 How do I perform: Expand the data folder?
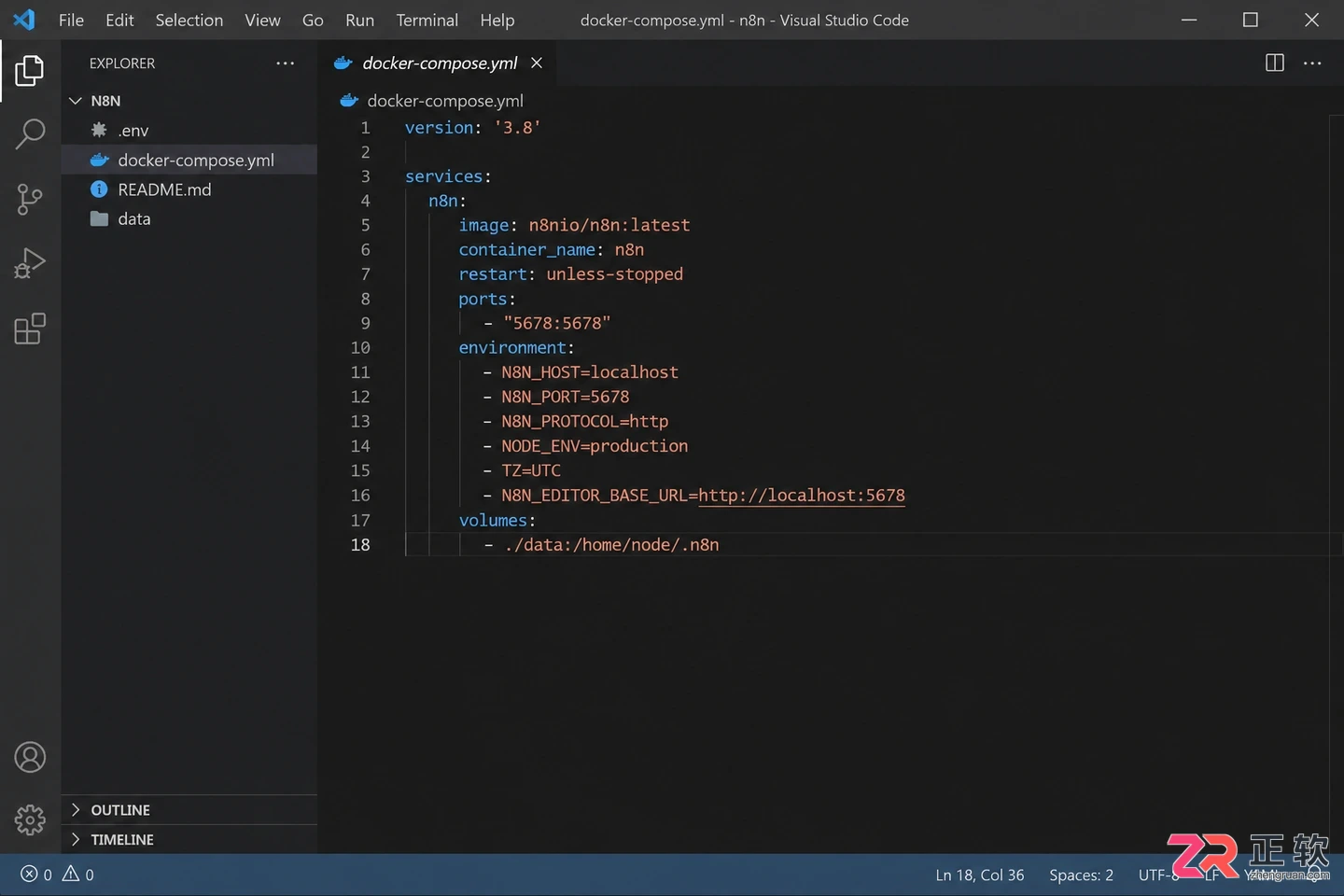(189, 218)
